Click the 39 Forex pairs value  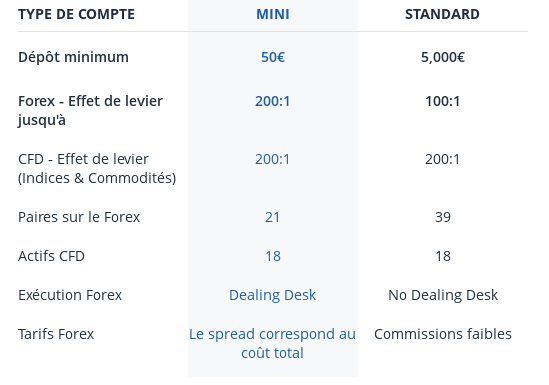pos(443,217)
